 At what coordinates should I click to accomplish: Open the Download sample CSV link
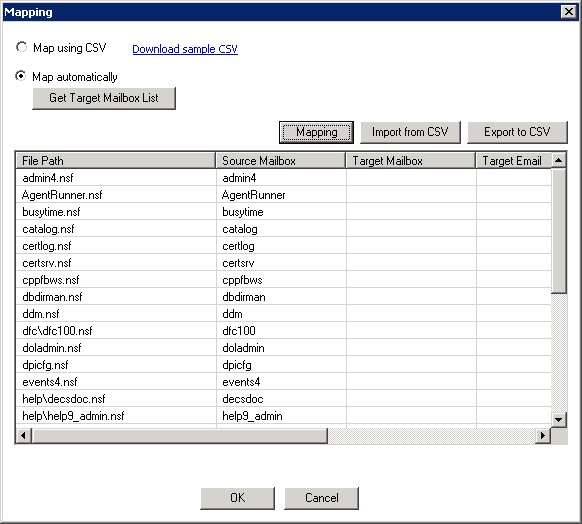pos(185,49)
